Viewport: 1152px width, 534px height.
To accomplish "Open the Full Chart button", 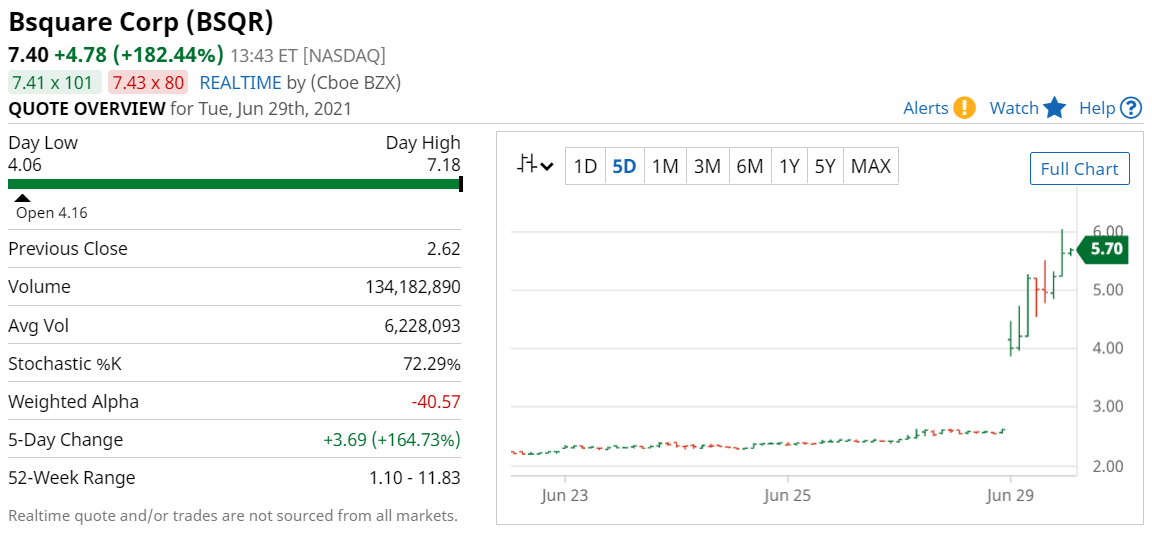I will pos(1079,169).
